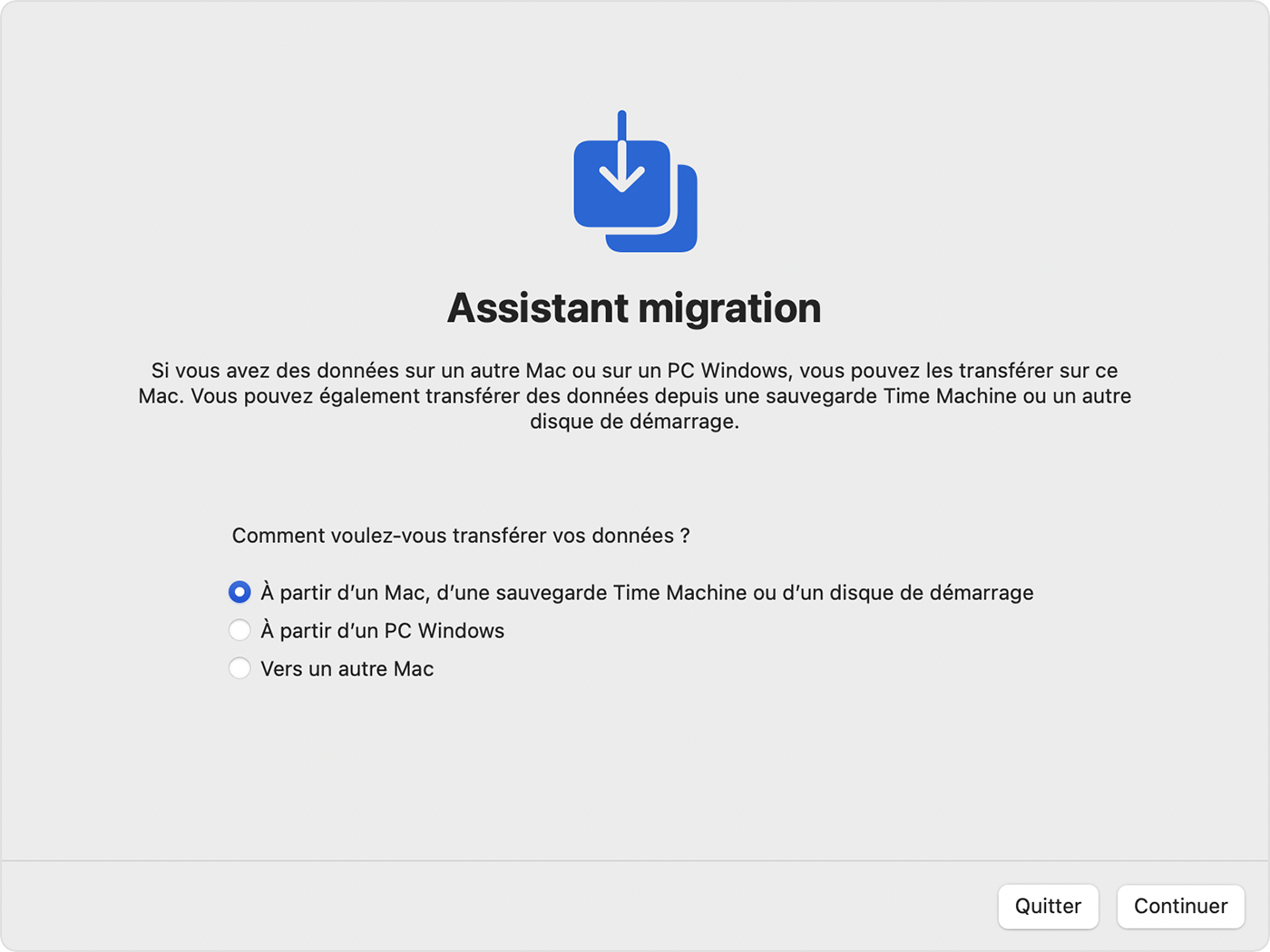Click the "Comment voulez-vous transférer vos données ?" question
Viewport: 1270px width, 952px height.
point(460,536)
